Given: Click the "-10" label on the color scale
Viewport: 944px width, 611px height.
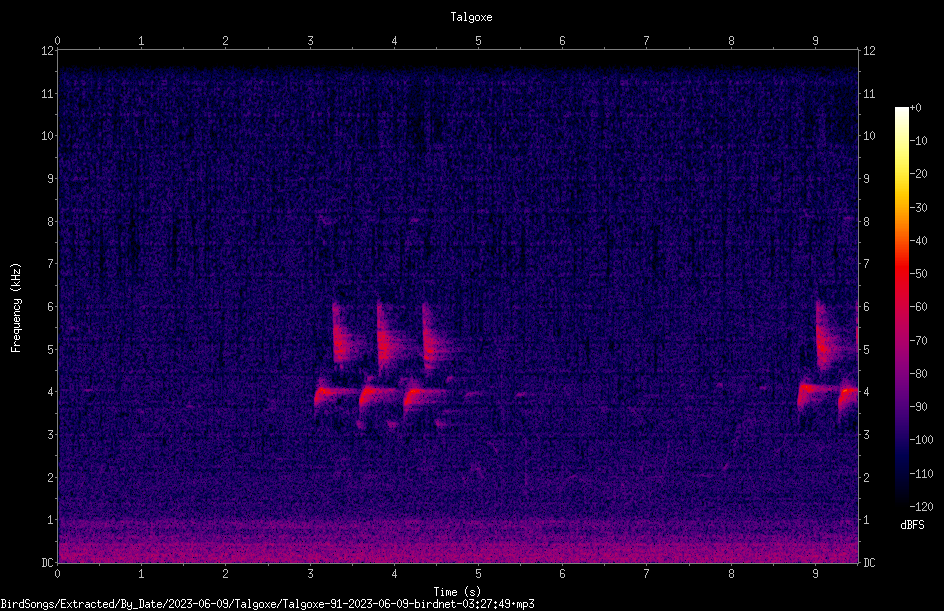Looking at the screenshot, I should click(918, 141).
